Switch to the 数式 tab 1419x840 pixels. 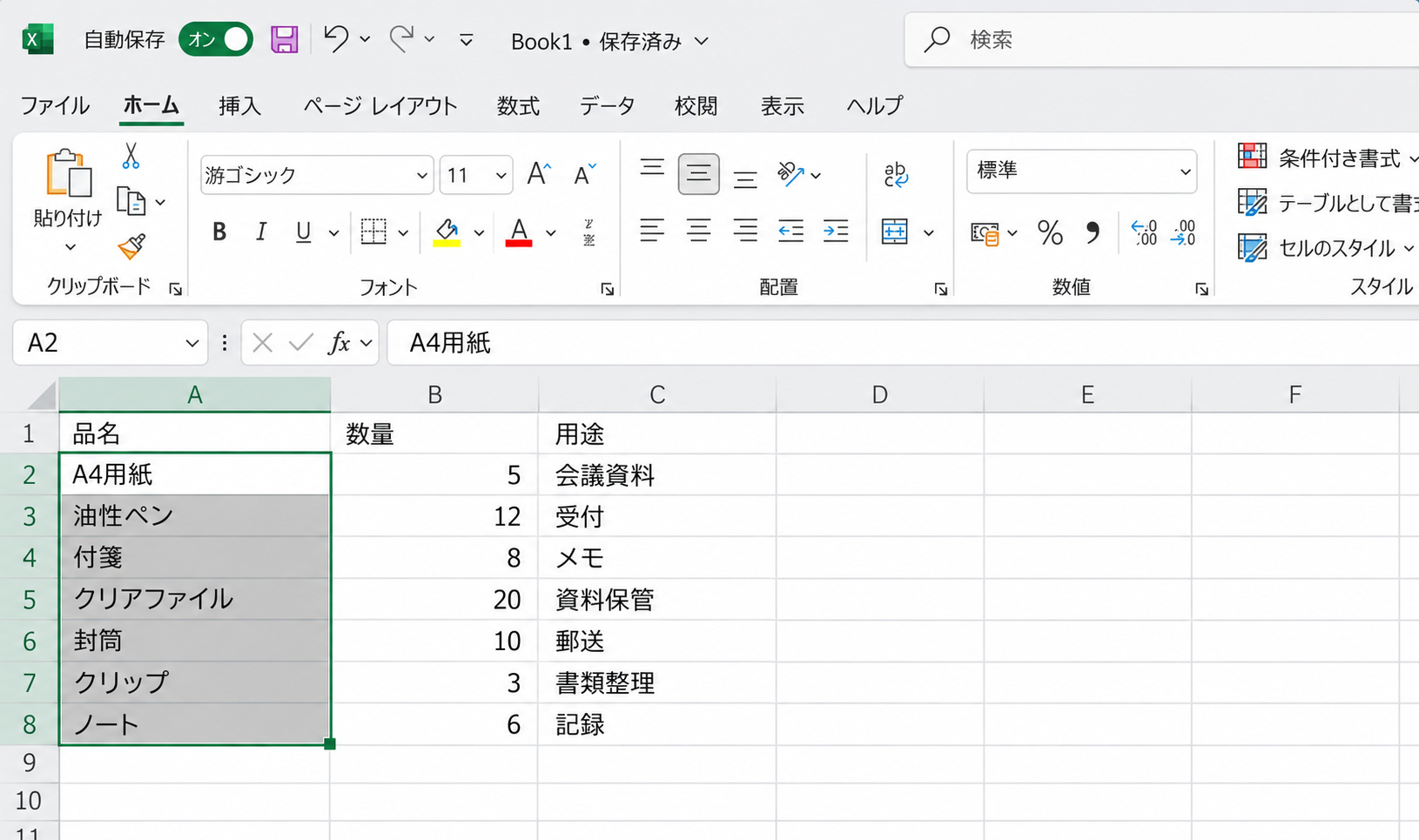[519, 106]
